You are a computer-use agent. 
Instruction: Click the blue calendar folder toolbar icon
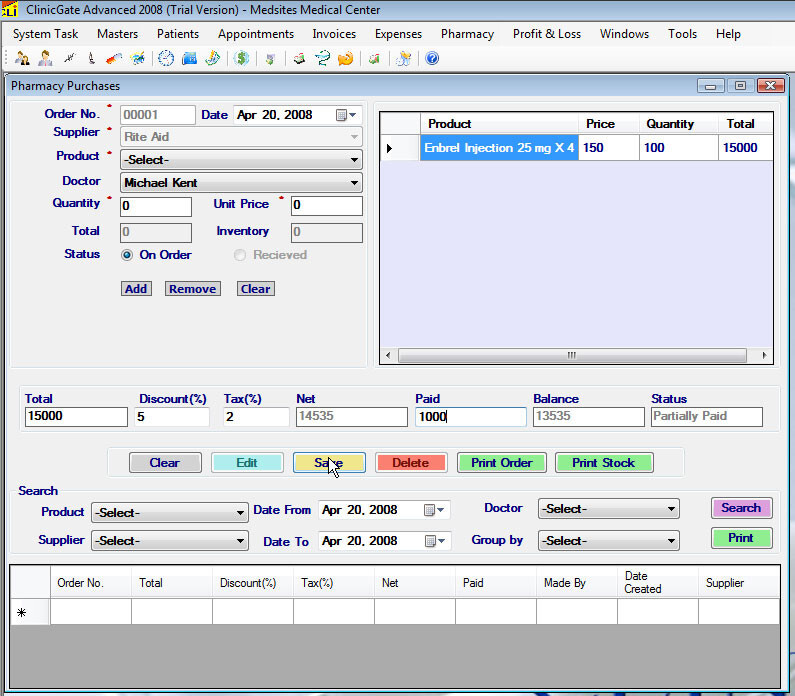pos(189,58)
